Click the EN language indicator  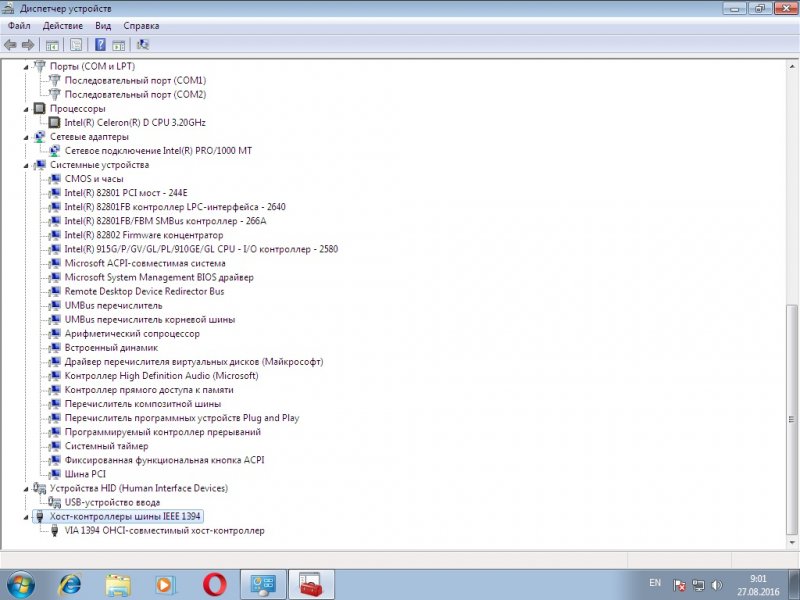(x=655, y=582)
